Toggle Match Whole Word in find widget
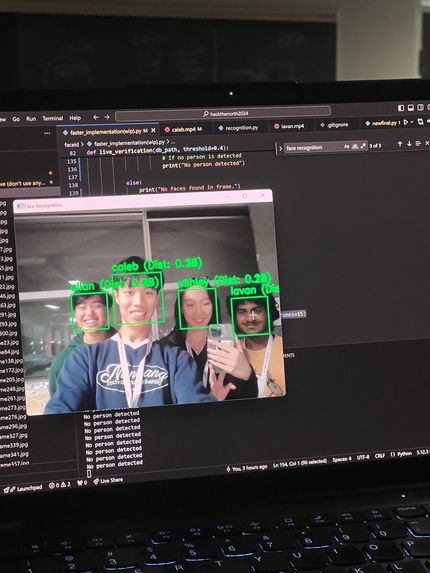The image size is (430, 573). click(x=355, y=146)
